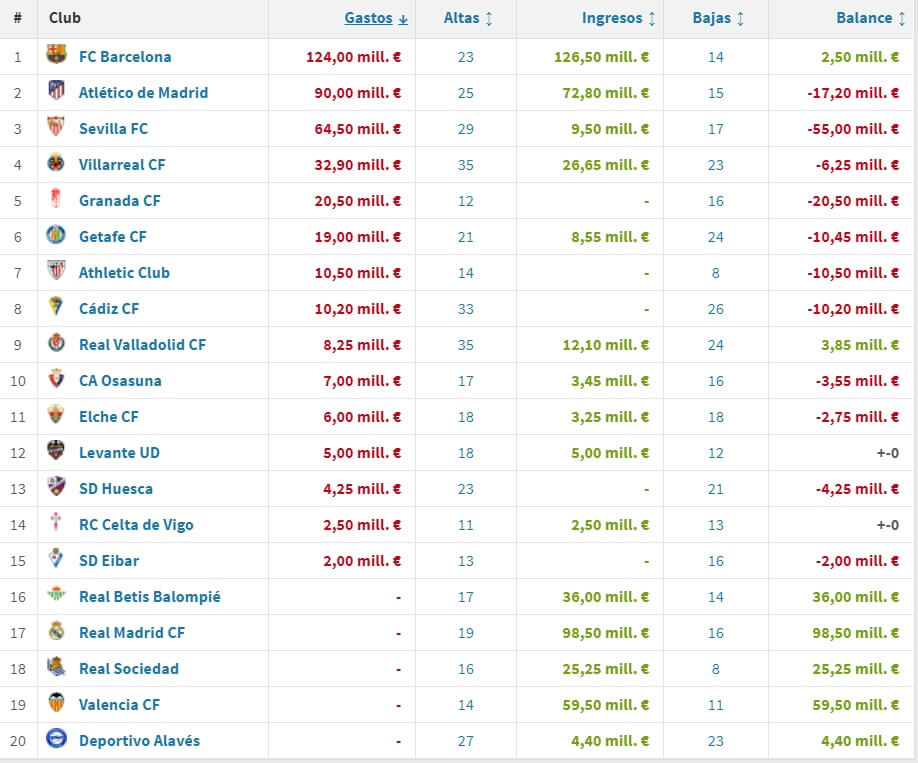918x763 pixels.
Task: Click the Real Betis Balompié crest
Action: [56, 594]
